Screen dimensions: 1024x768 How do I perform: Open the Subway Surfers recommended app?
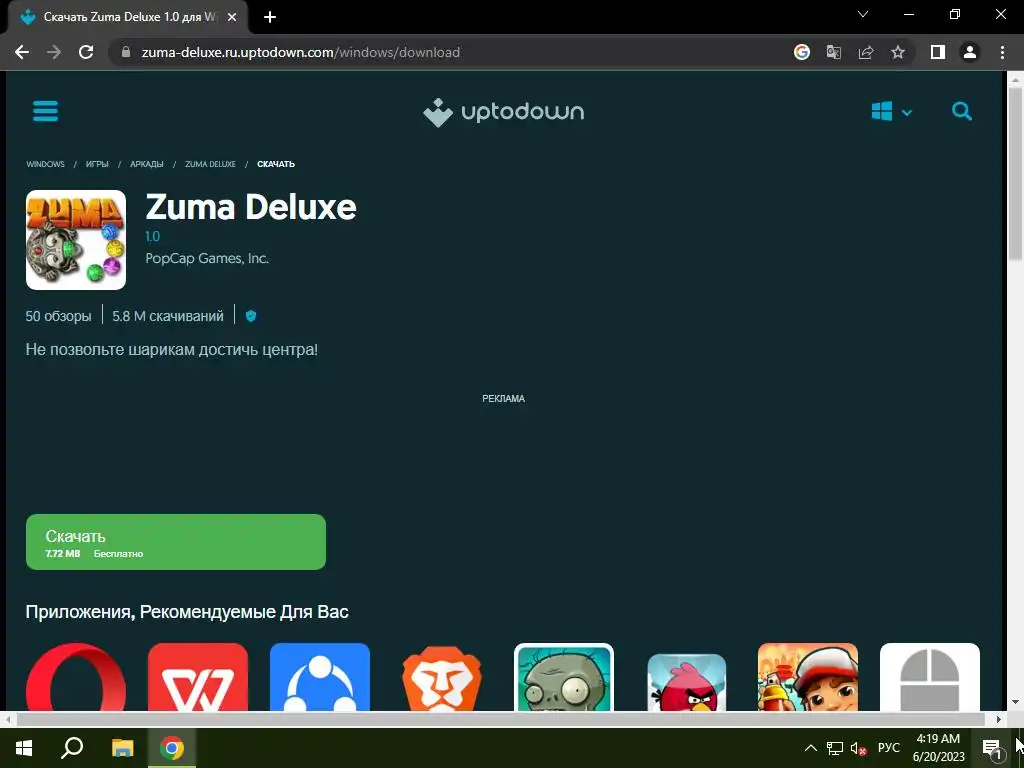808,677
